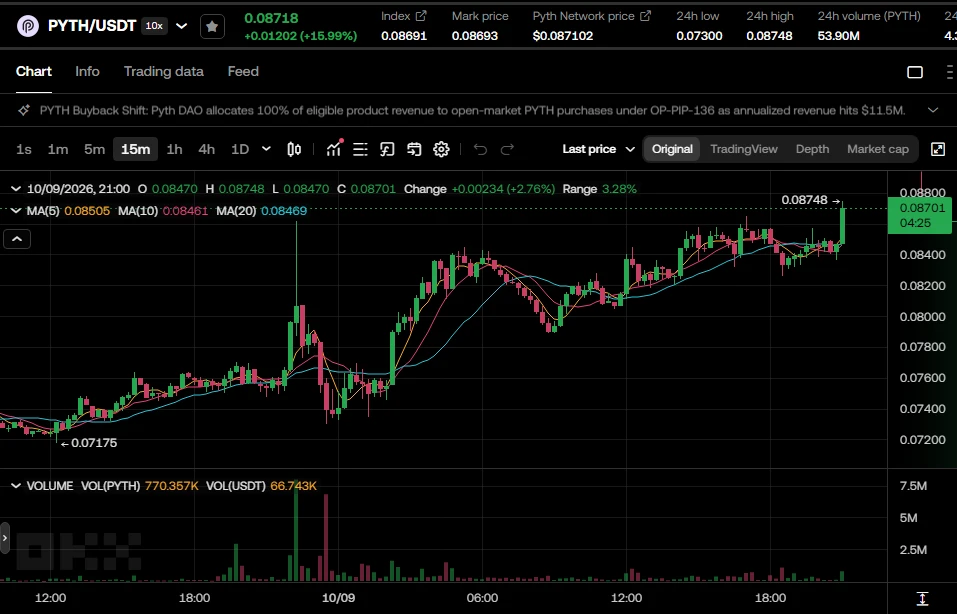This screenshot has height=614, width=957.
Task: Open the Chart tab
Action: tap(34, 71)
